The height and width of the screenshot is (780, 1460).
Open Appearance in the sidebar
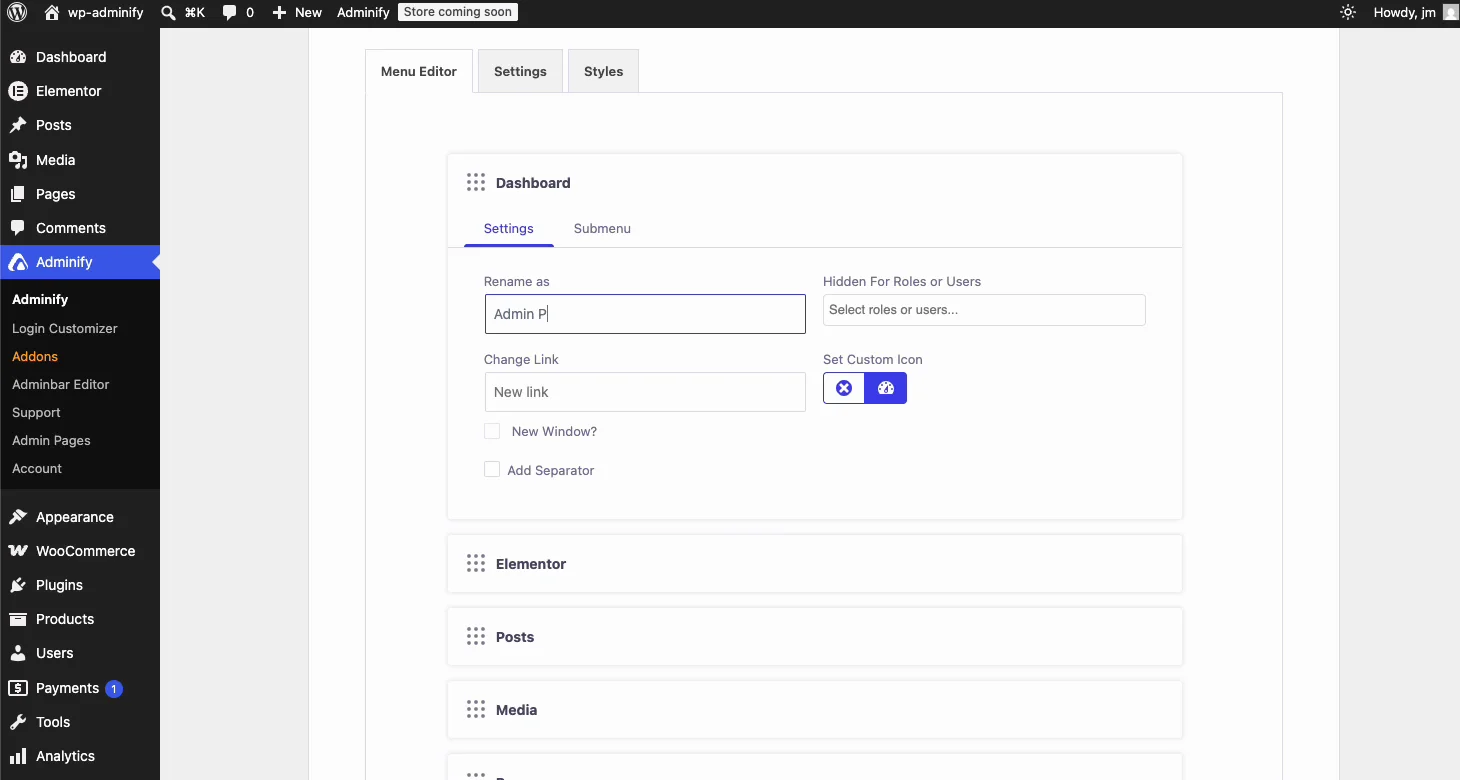80,517
